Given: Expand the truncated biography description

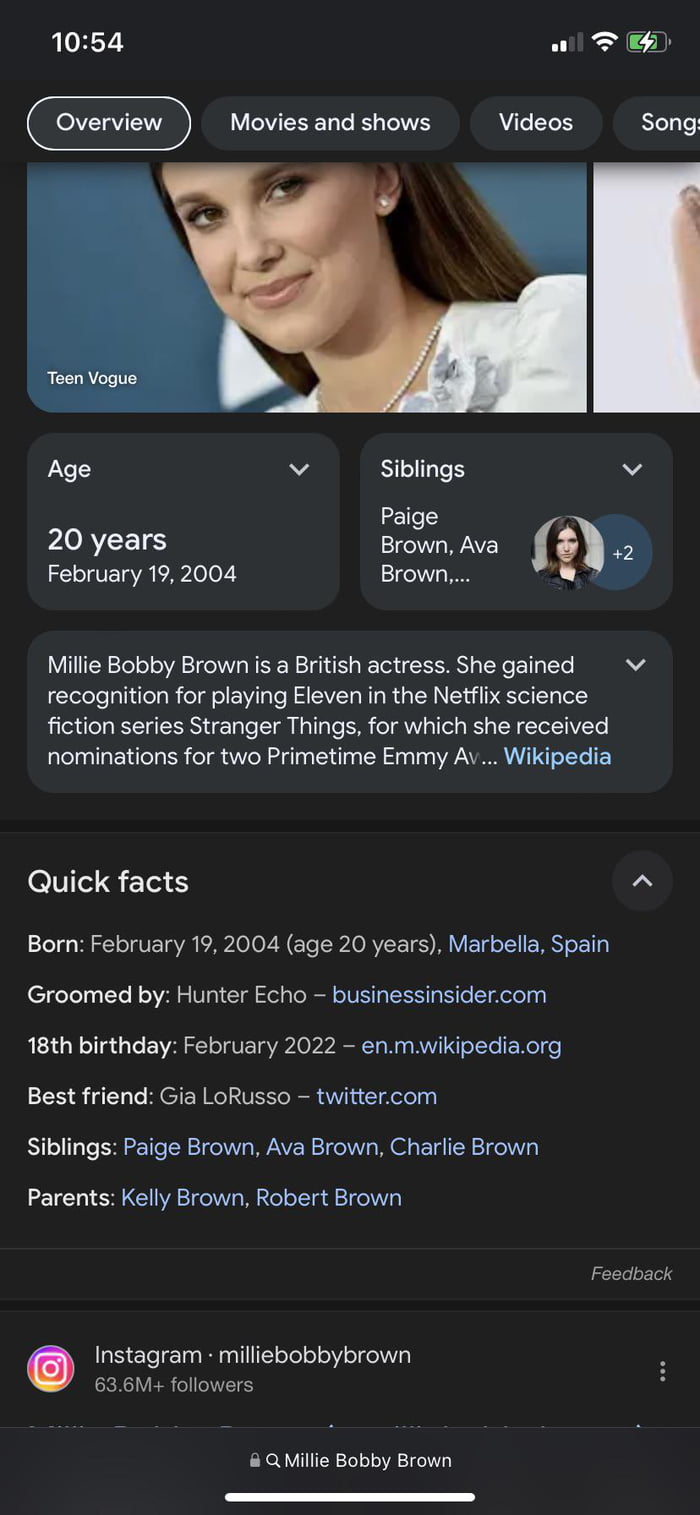Looking at the screenshot, I should pyautogui.click(x=634, y=664).
